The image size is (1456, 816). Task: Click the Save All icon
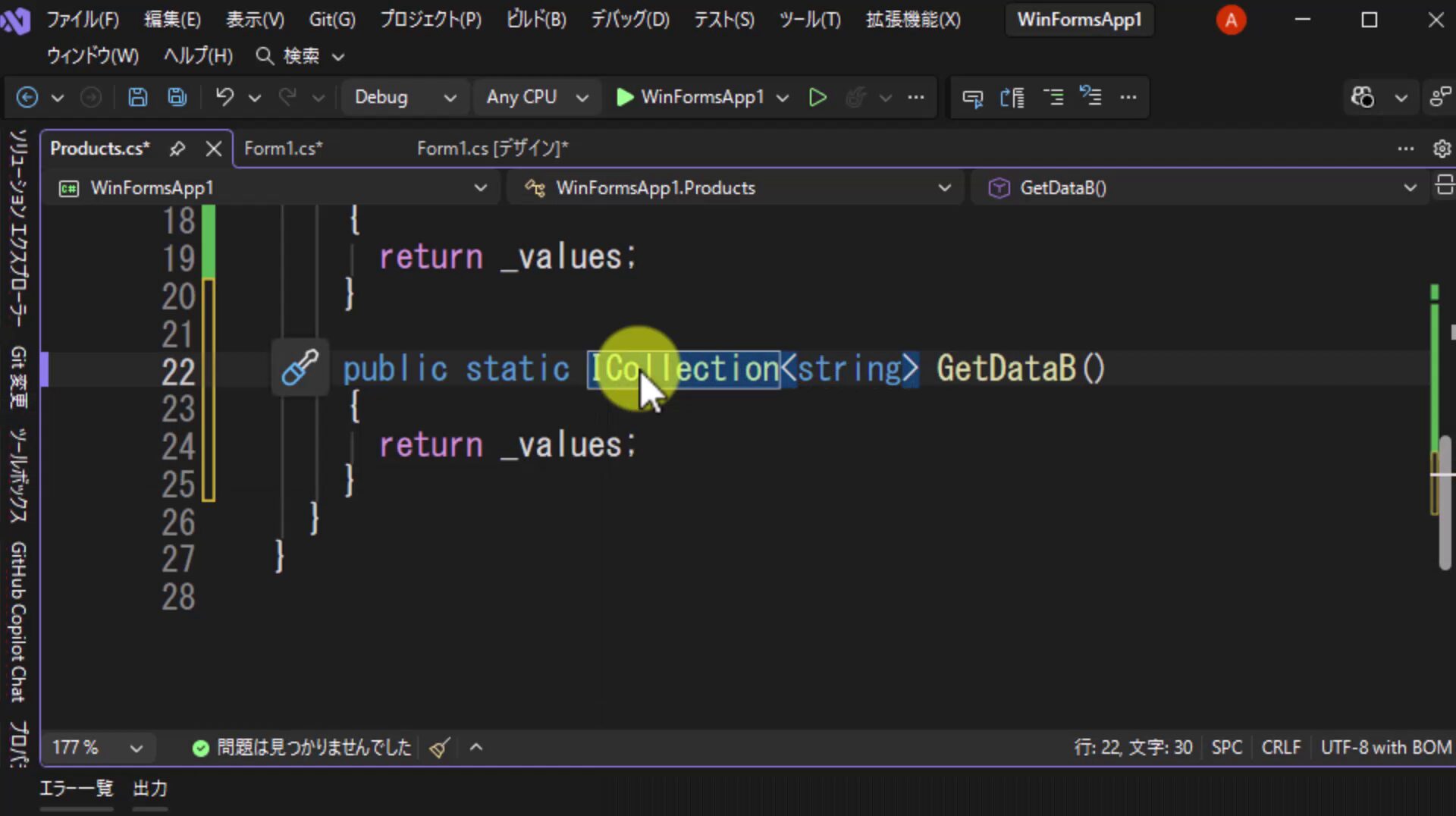pyautogui.click(x=177, y=97)
